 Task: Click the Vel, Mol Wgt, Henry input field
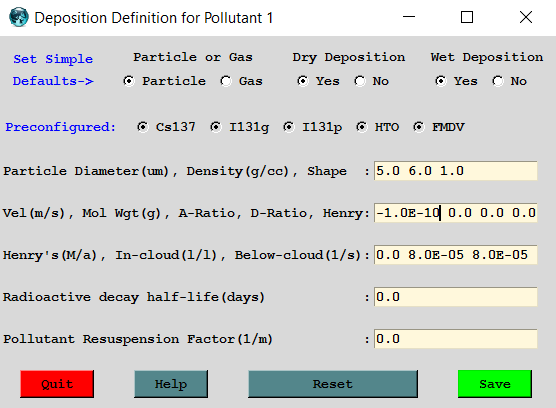point(456,213)
